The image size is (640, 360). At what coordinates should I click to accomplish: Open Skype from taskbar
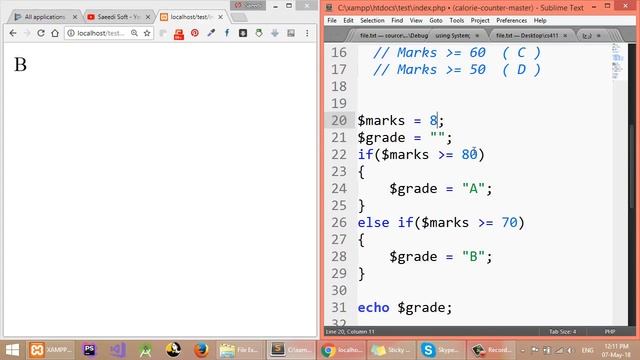[440, 350]
